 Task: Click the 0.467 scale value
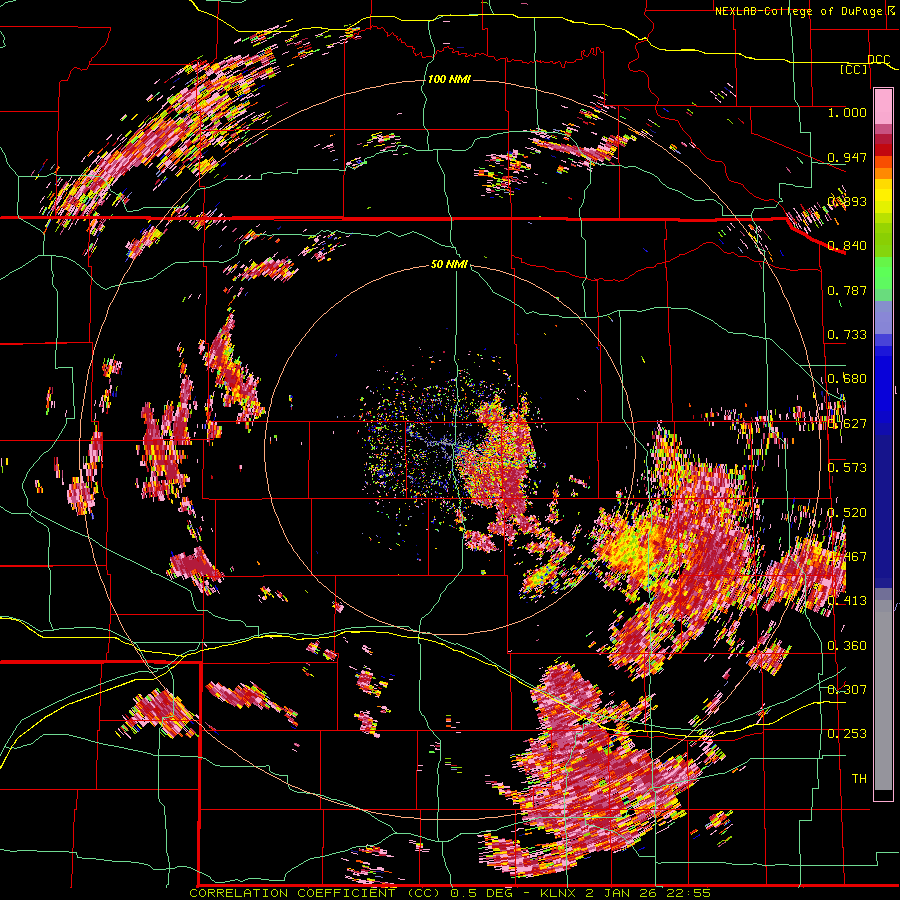[847, 556]
